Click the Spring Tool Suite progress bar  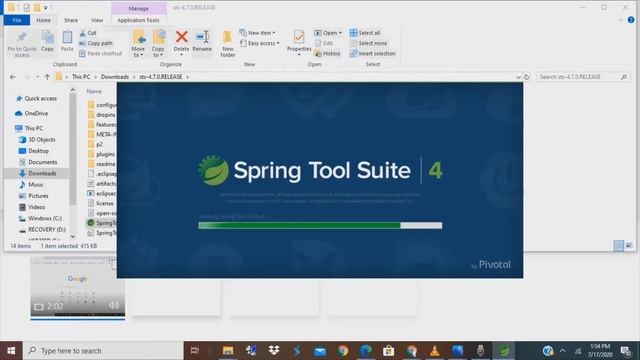320,225
